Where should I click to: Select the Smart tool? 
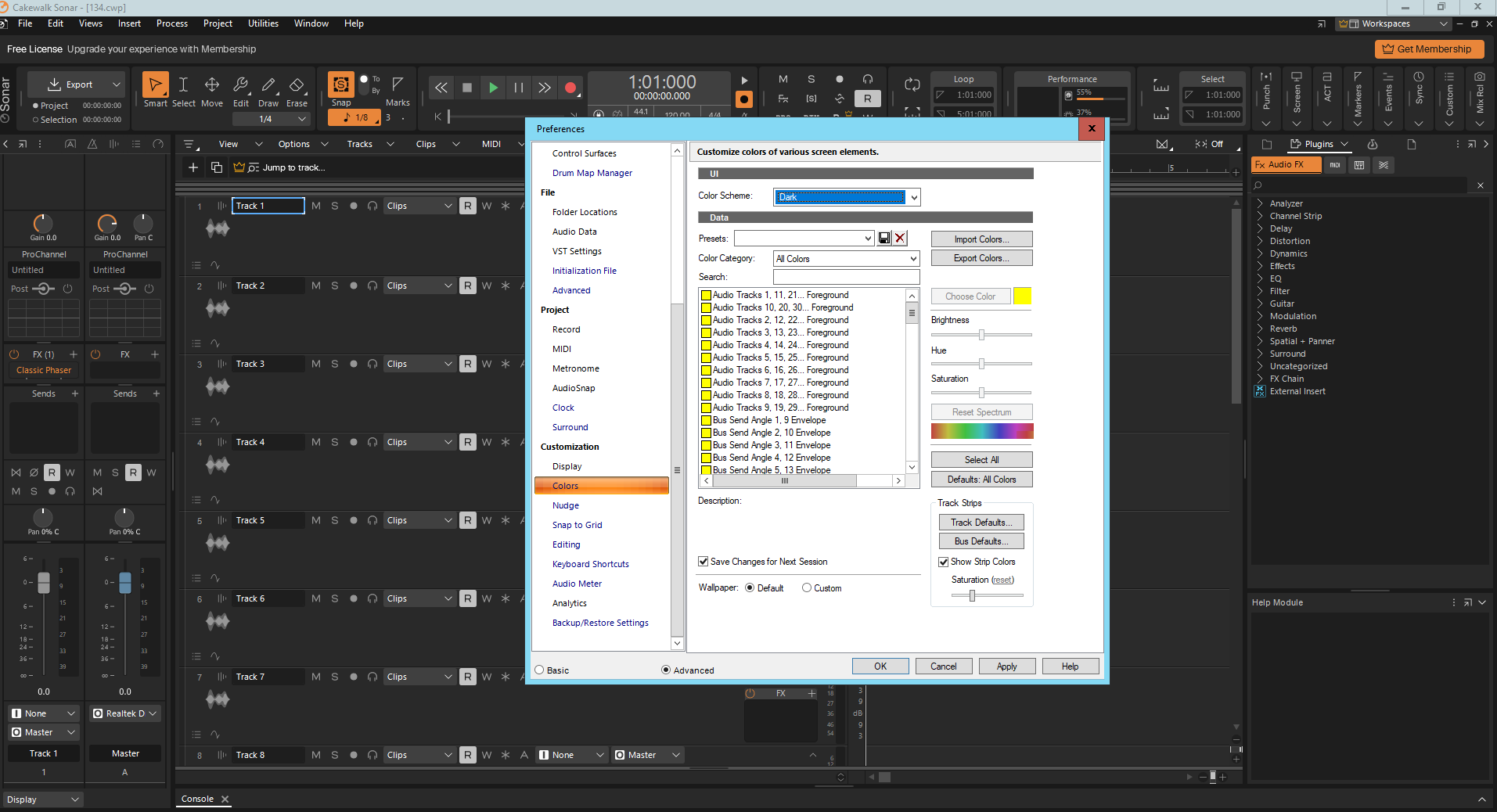pyautogui.click(x=155, y=90)
